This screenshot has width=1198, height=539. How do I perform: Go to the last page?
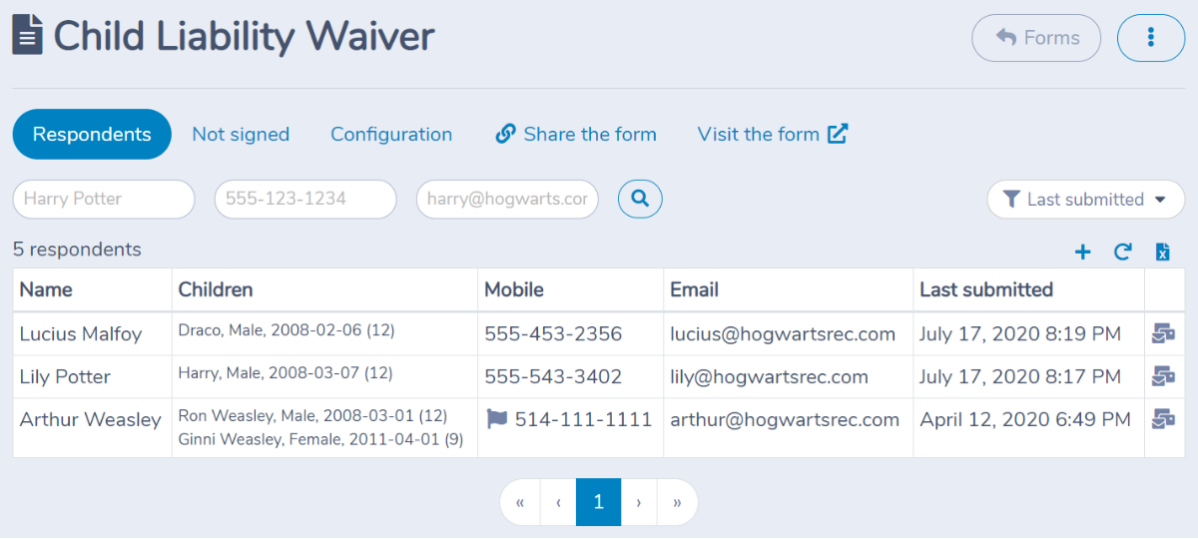point(677,502)
